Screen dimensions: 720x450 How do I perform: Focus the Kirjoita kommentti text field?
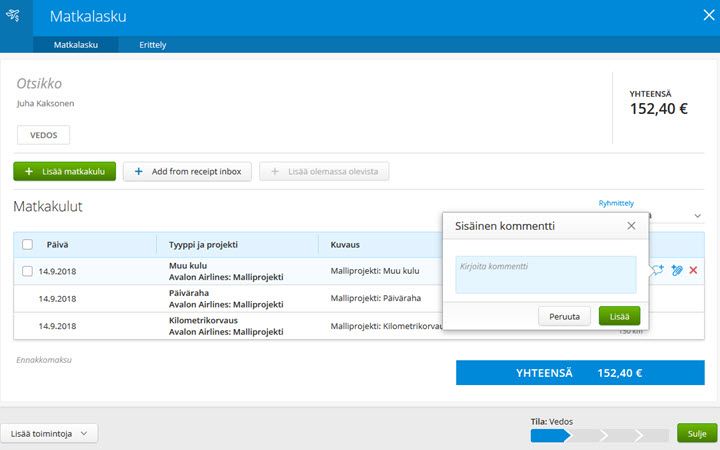[546, 275]
